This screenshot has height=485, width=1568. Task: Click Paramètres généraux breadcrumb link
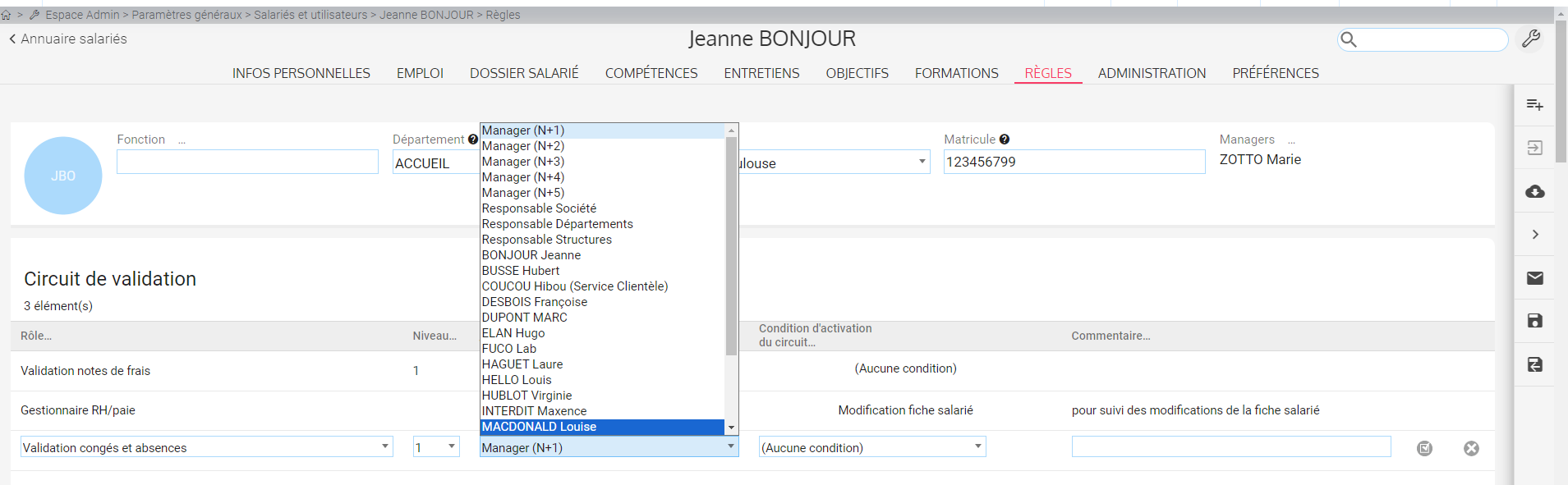(186, 15)
